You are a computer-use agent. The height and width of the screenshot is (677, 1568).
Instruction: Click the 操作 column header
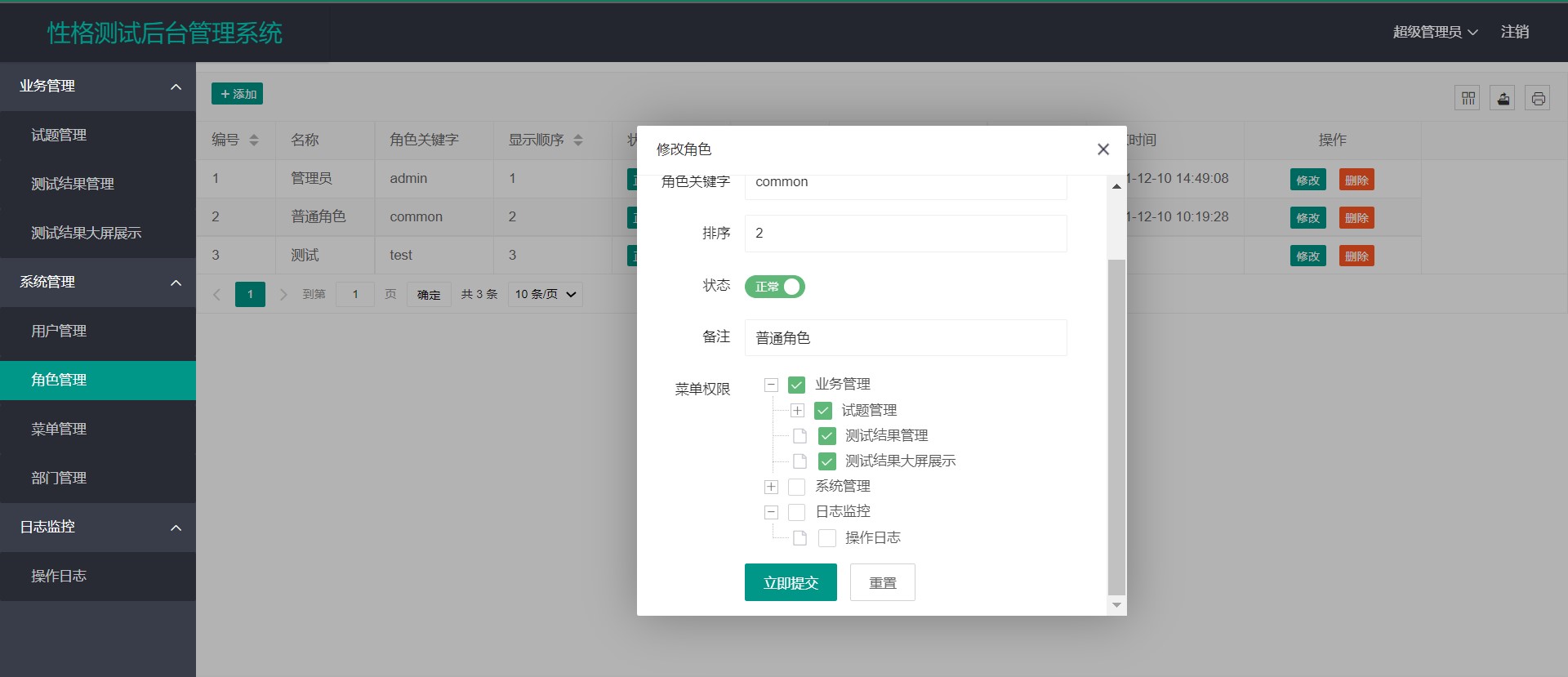[x=1333, y=140]
